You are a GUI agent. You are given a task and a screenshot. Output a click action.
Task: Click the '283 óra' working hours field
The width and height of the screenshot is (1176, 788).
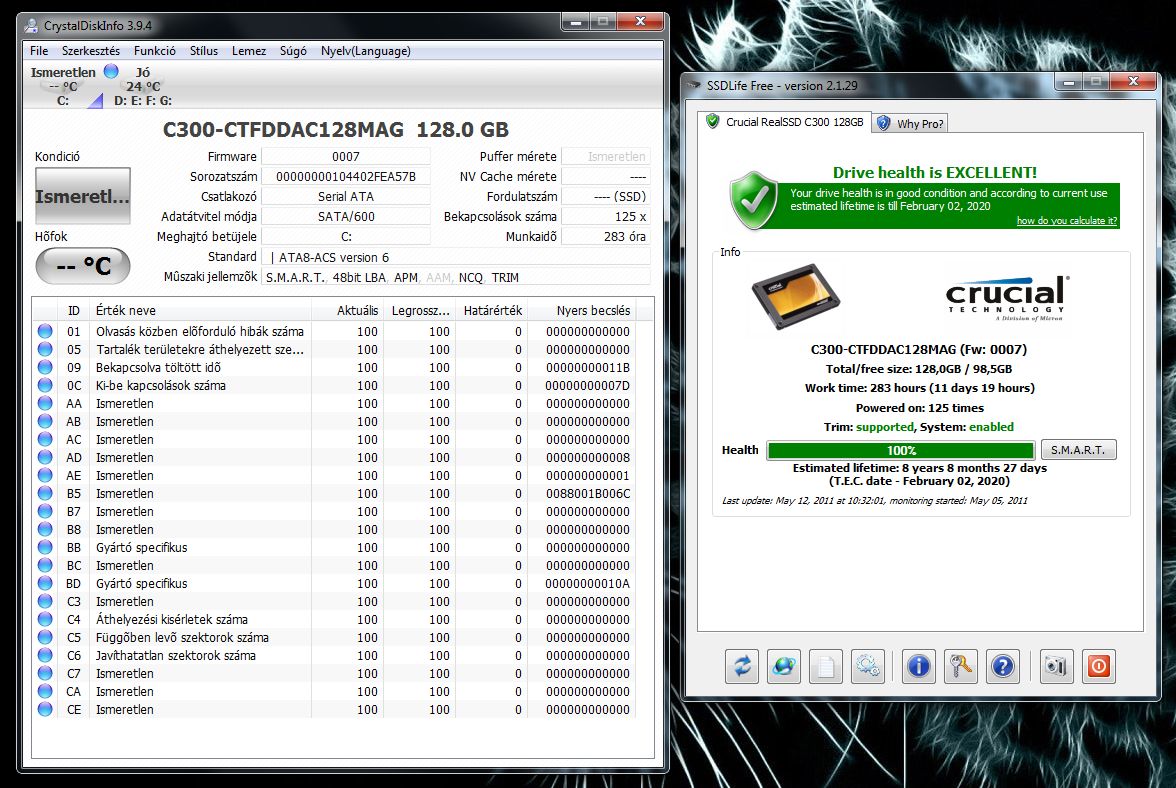(606, 236)
